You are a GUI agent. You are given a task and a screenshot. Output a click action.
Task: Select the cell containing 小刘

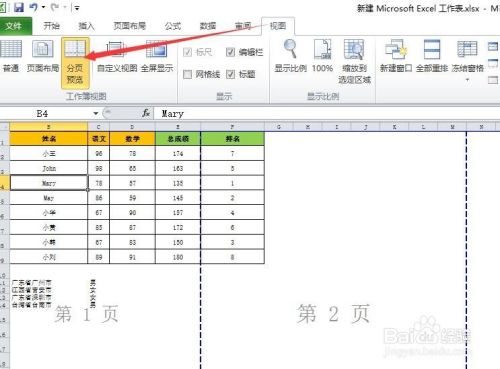coord(49,257)
